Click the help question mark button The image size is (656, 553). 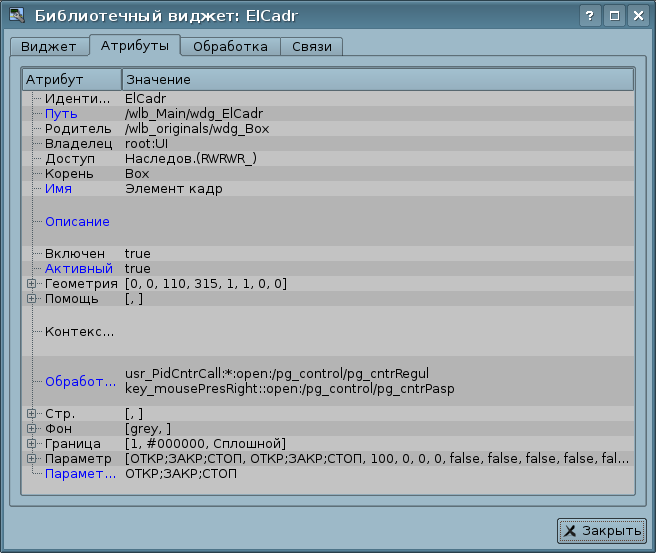(x=591, y=16)
